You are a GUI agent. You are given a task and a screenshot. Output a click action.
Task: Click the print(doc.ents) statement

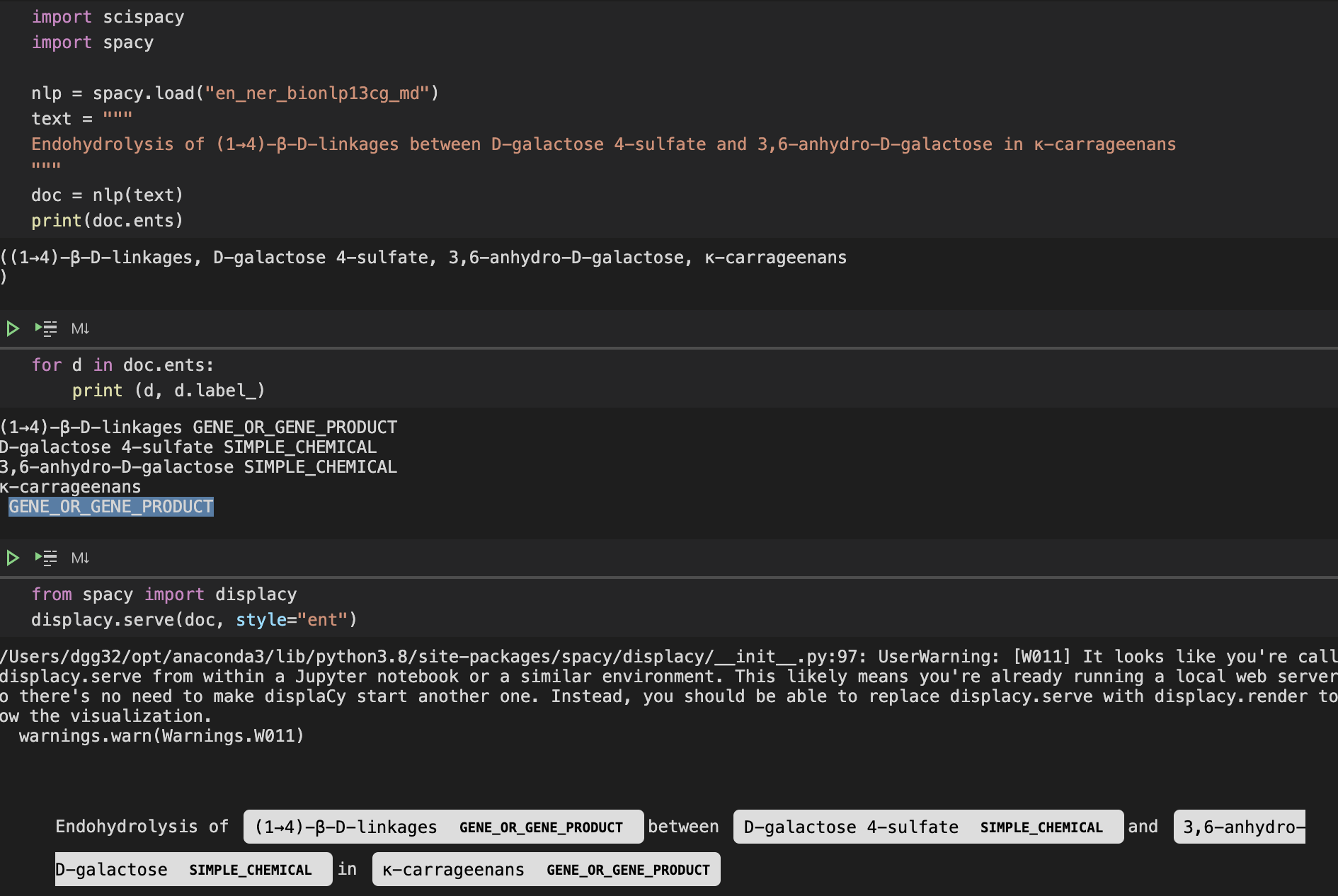107,220
